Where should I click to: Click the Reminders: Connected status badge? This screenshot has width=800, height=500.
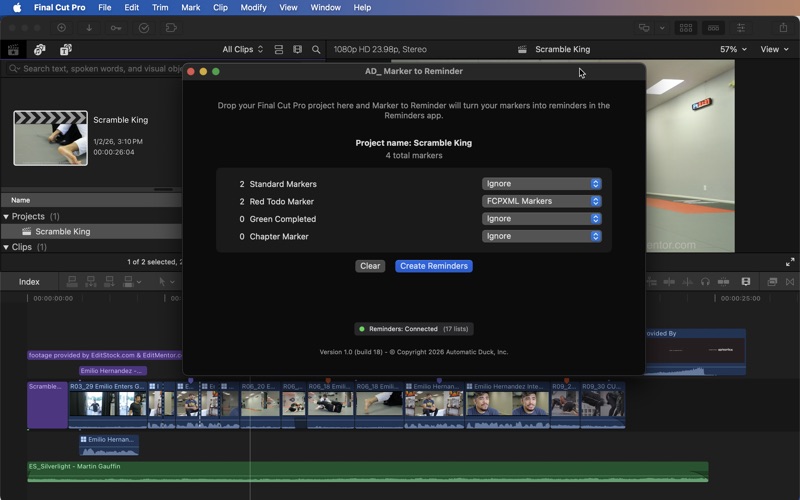[x=414, y=329]
